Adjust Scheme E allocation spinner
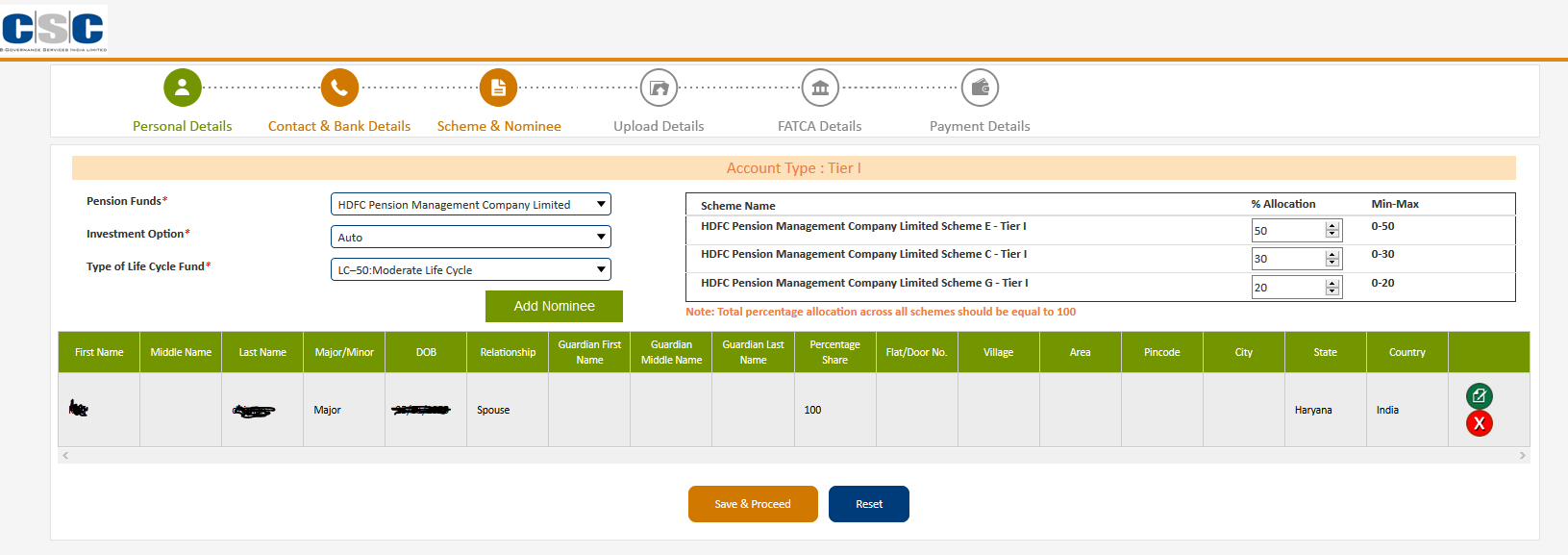Screen dimensions: 1568x555 [x=1332, y=230]
